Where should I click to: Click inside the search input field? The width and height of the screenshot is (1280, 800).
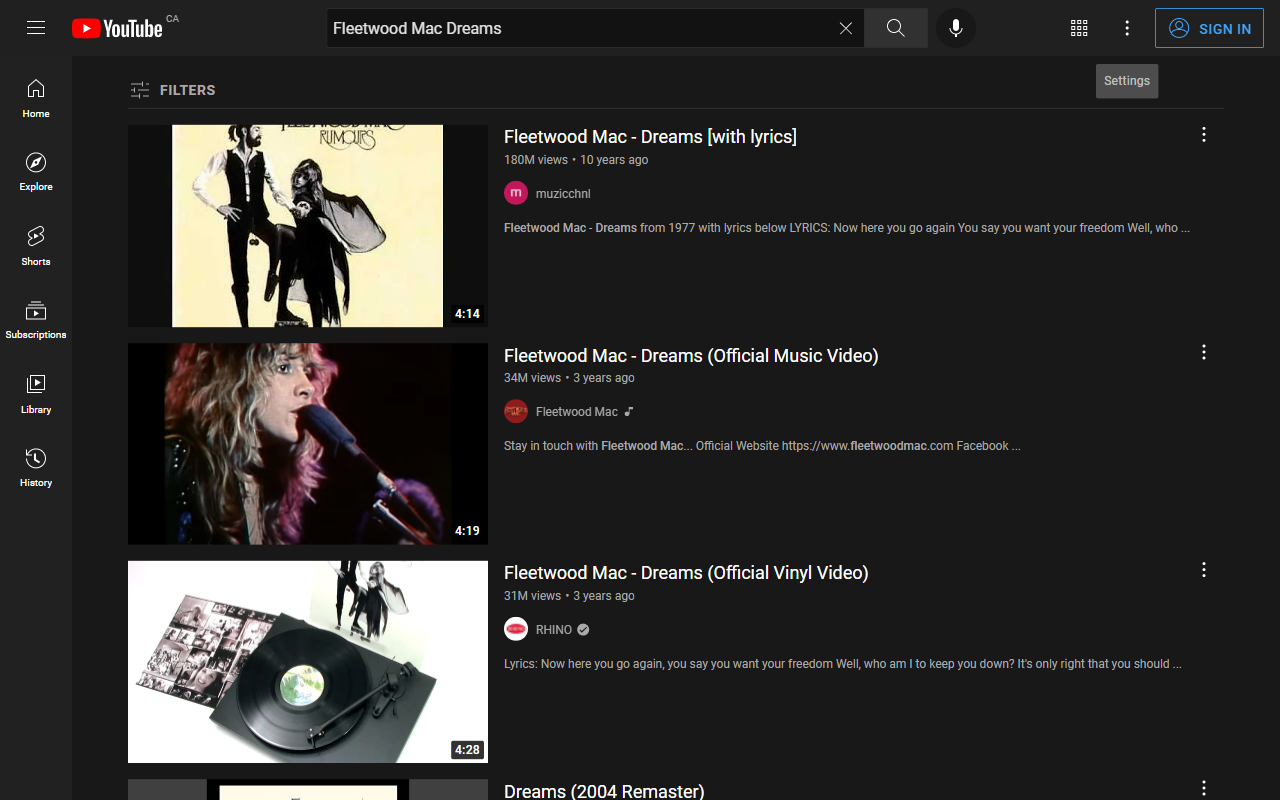580,28
